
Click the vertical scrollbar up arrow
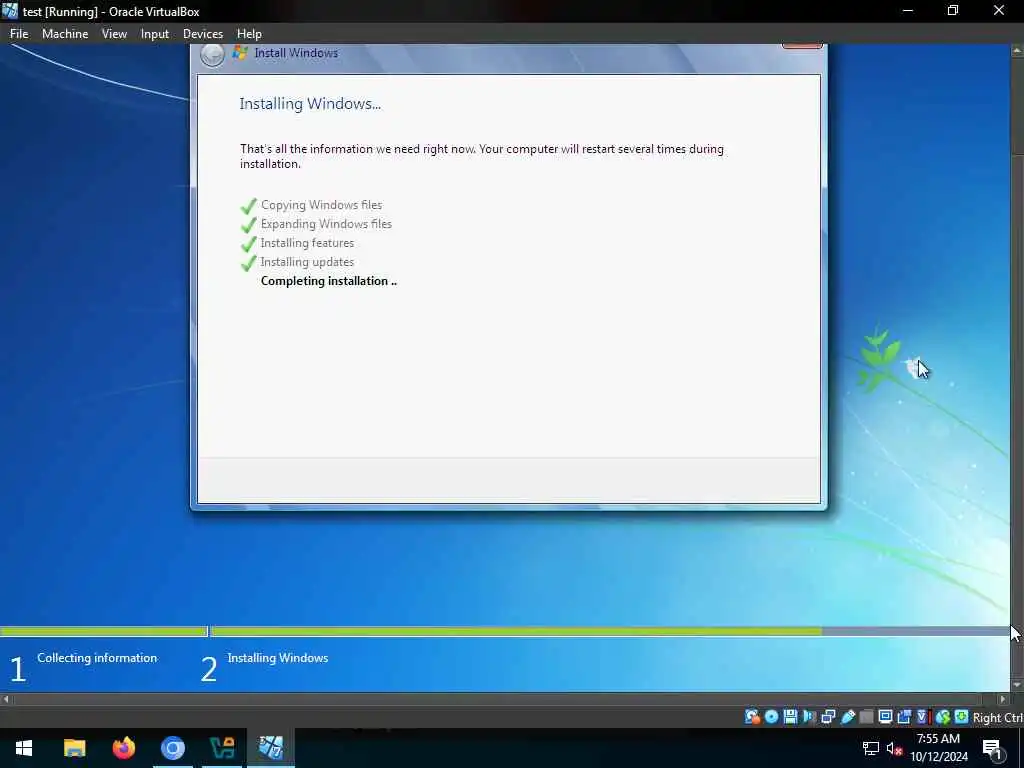tap(1017, 50)
